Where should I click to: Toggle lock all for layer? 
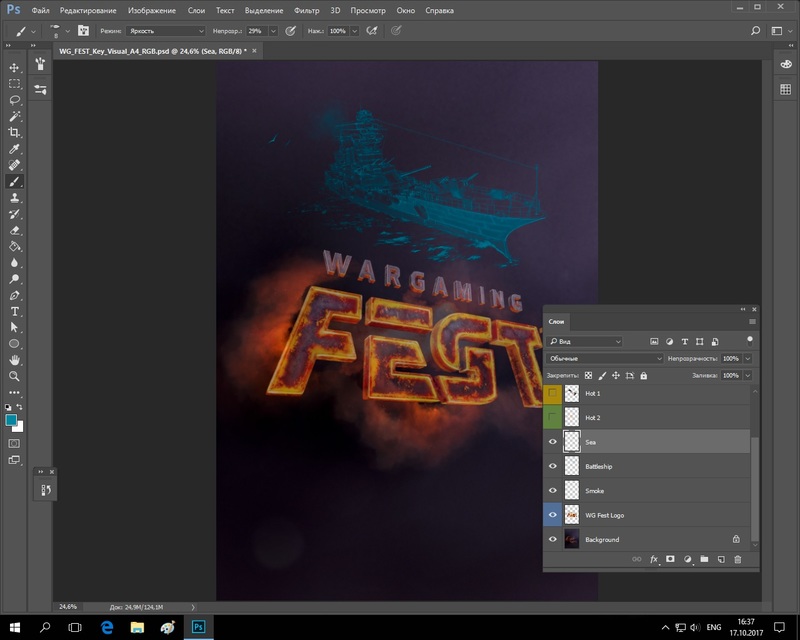pyautogui.click(x=644, y=376)
